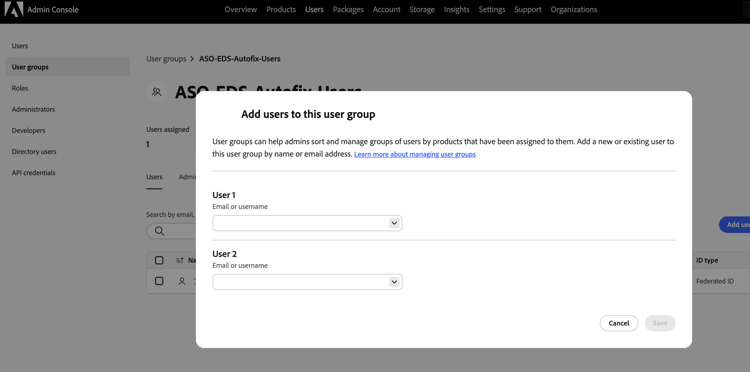Click the search field under Search by email
This screenshot has height=372, width=750.
(171, 231)
